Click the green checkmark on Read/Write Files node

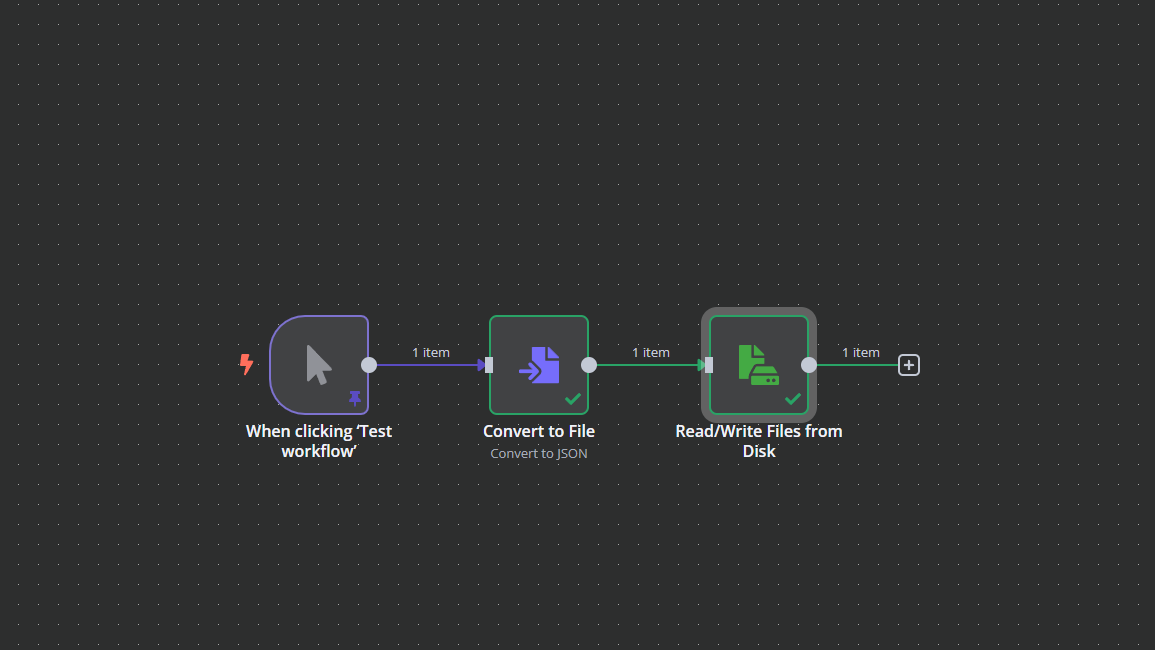793,399
